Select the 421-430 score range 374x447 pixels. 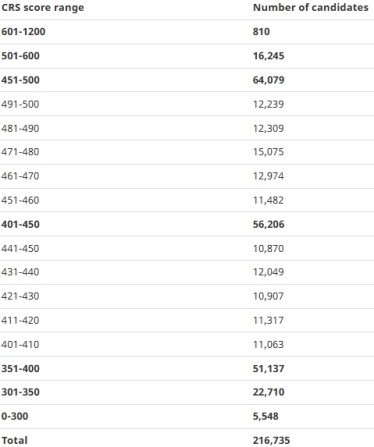[20, 296]
